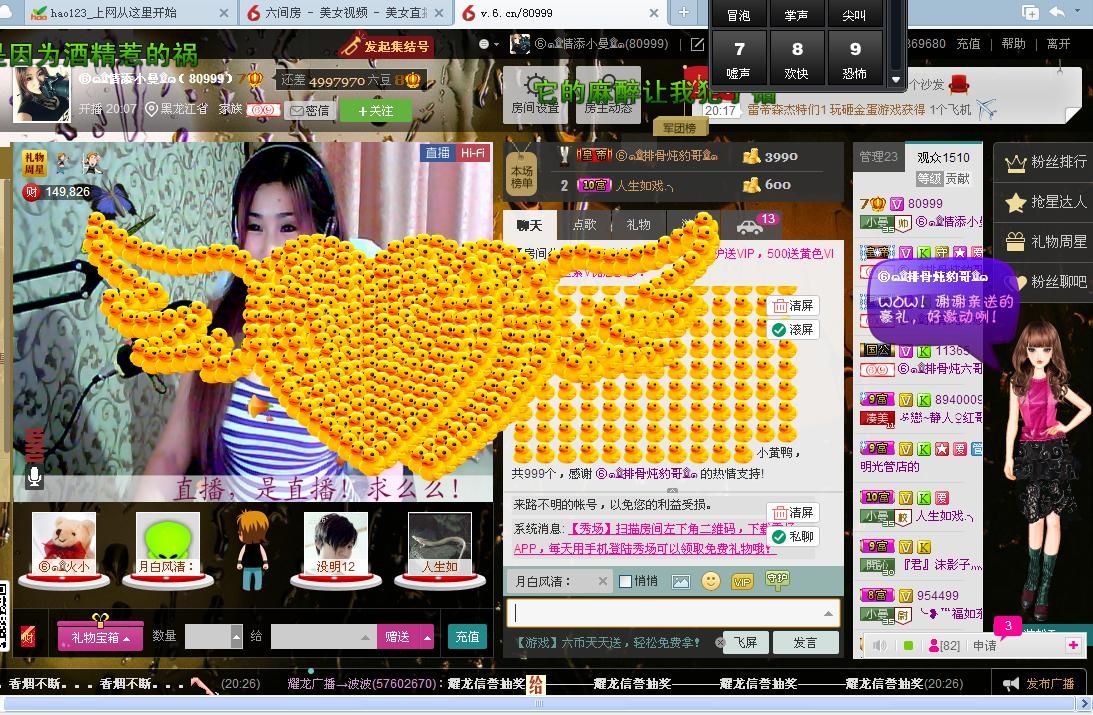Expand the 礼物宝箱 gift box menu
Viewport: 1093px width, 715px height.
click(x=100, y=637)
